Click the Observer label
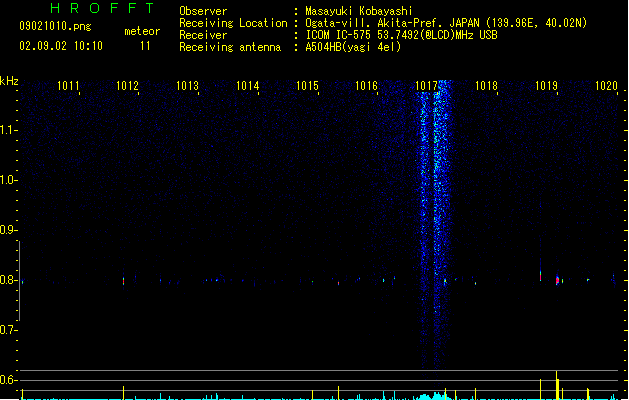Viewport: 629px width, 400px height. pos(203,11)
